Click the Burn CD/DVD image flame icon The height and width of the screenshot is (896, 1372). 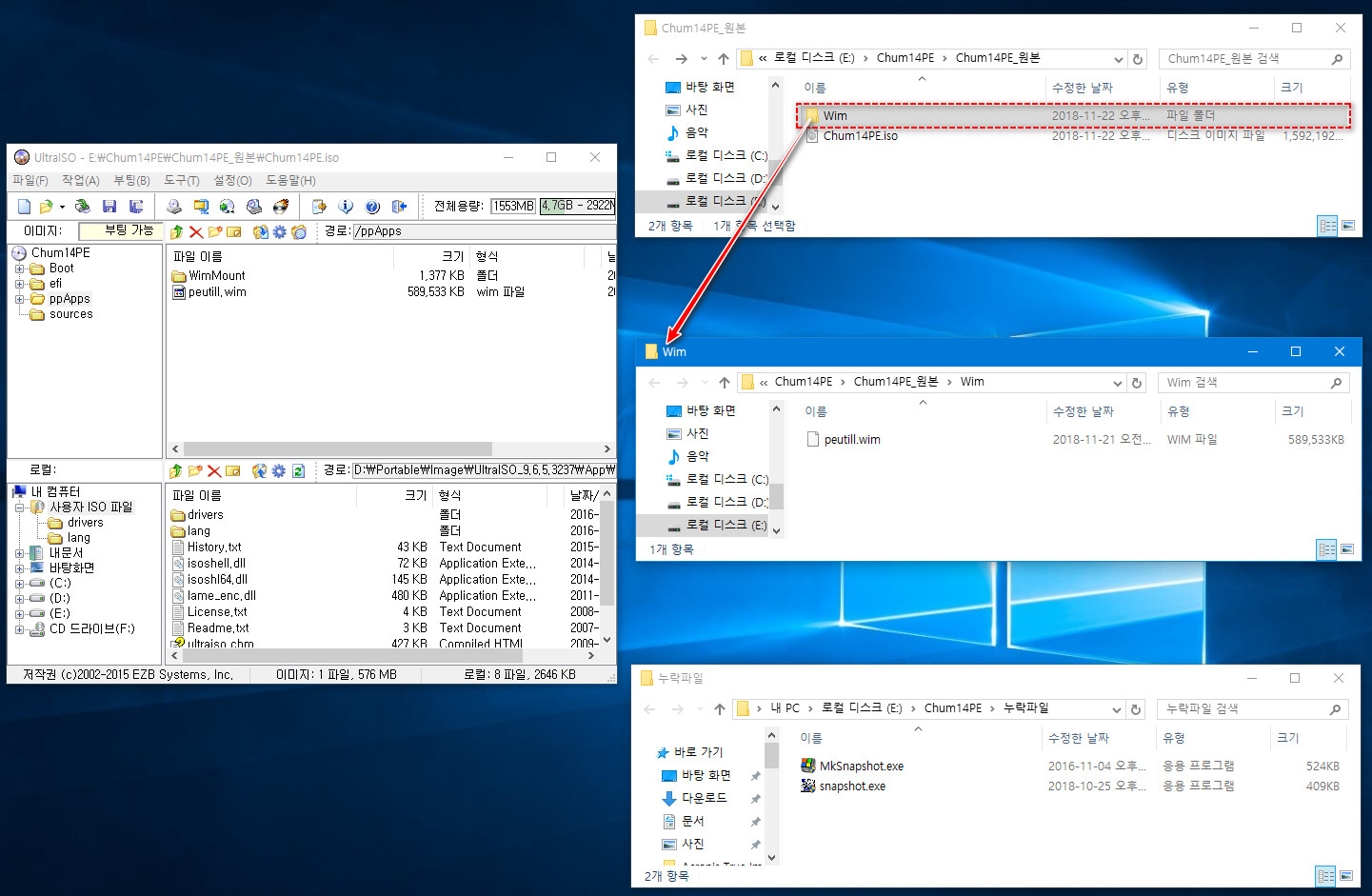280,207
